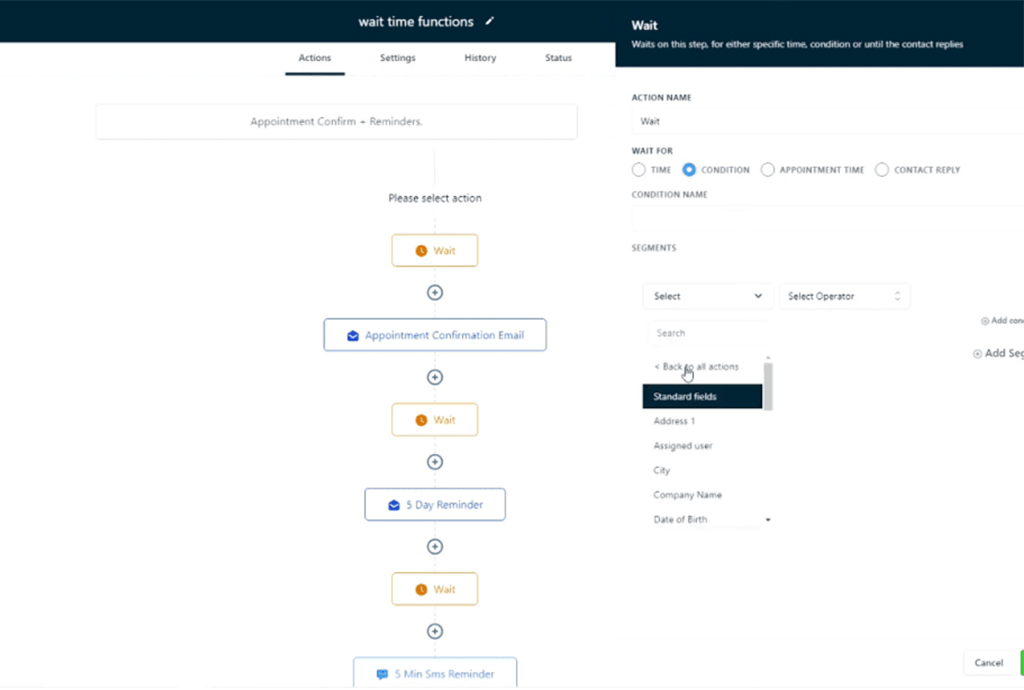1024x690 pixels.
Task: Click the plus icon above 5 Day Reminder
Action: (435, 462)
